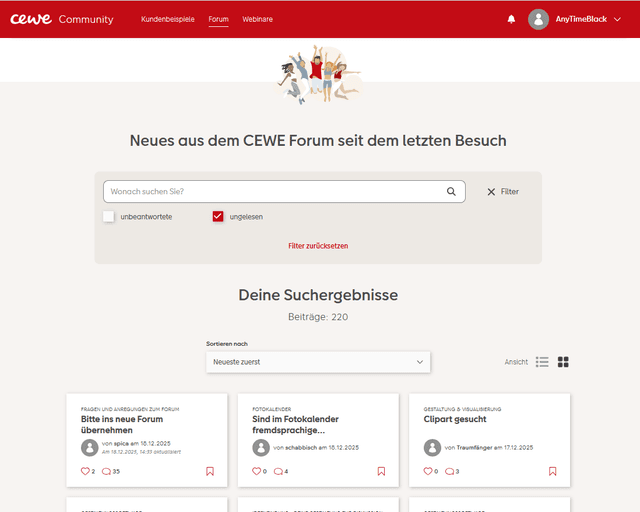This screenshot has height=512, width=640.
Task: Open the Kundenbeispiele section
Action: pos(168,19)
